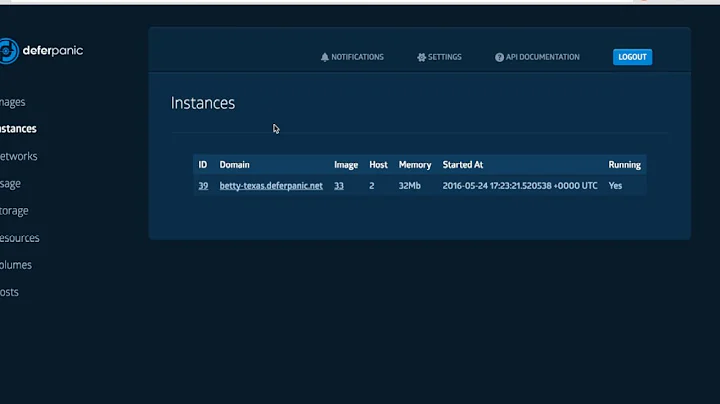
Task: Click the settings gear icon
Action: pos(421,57)
